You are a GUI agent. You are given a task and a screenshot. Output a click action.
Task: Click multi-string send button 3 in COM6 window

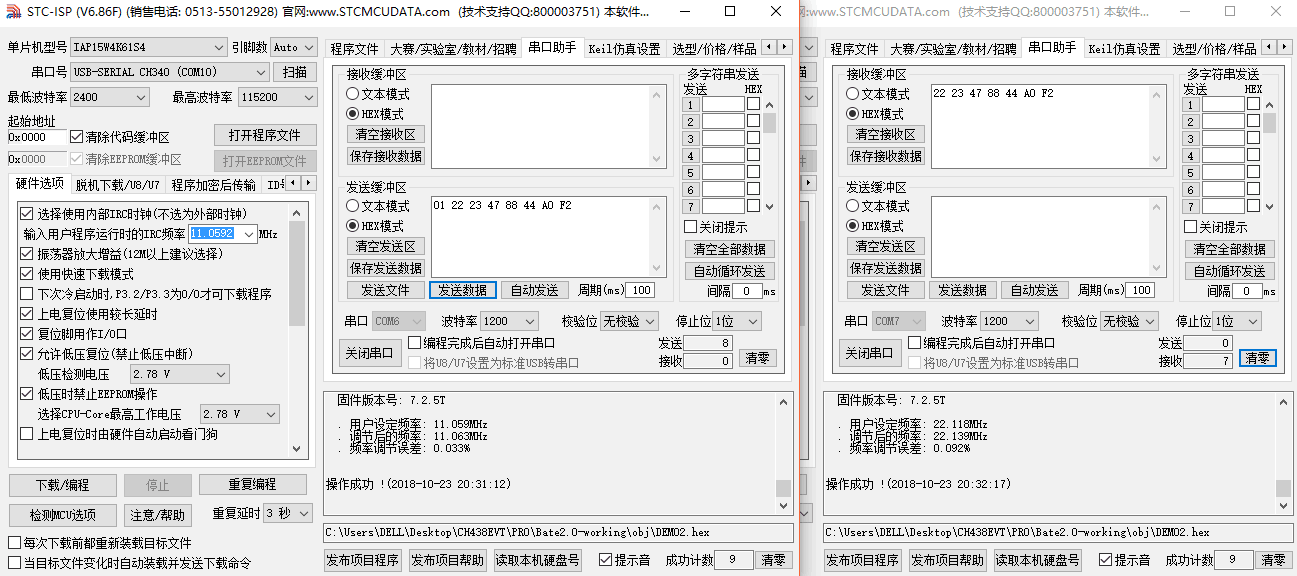pyautogui.click(x=690, y=138)
